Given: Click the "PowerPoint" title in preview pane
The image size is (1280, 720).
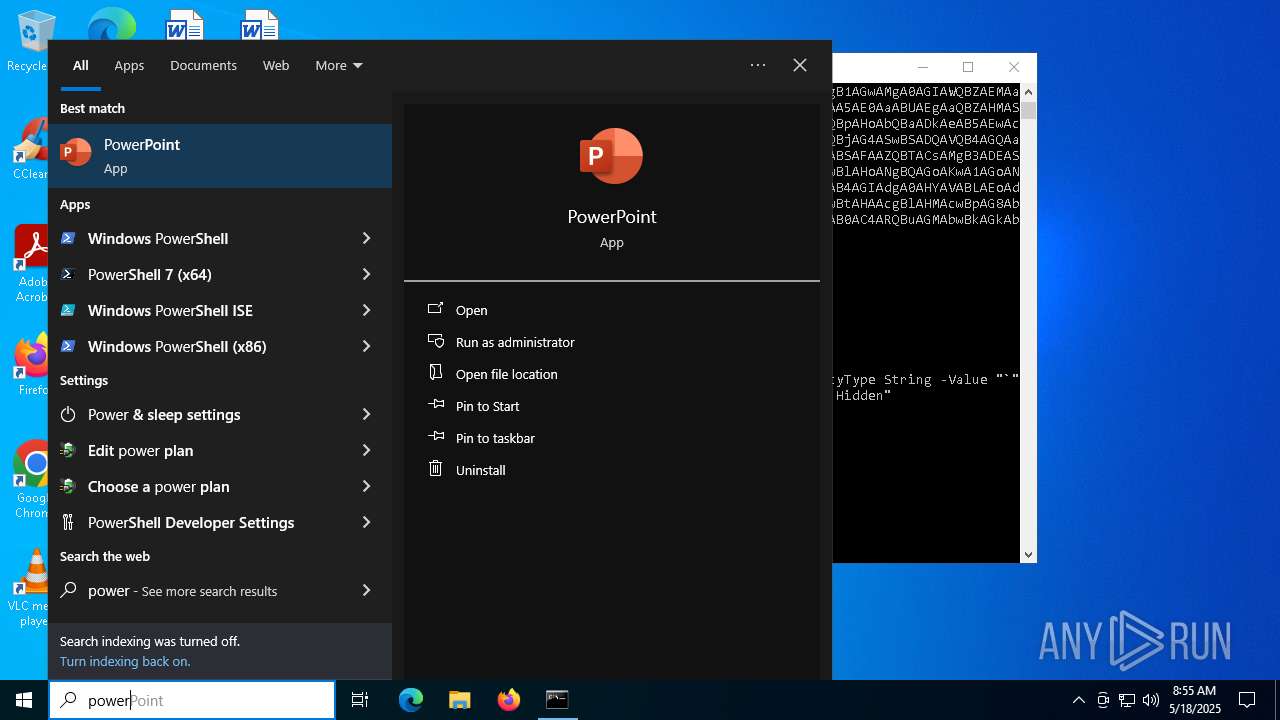Looking at the screenshot, I should 612,216.
